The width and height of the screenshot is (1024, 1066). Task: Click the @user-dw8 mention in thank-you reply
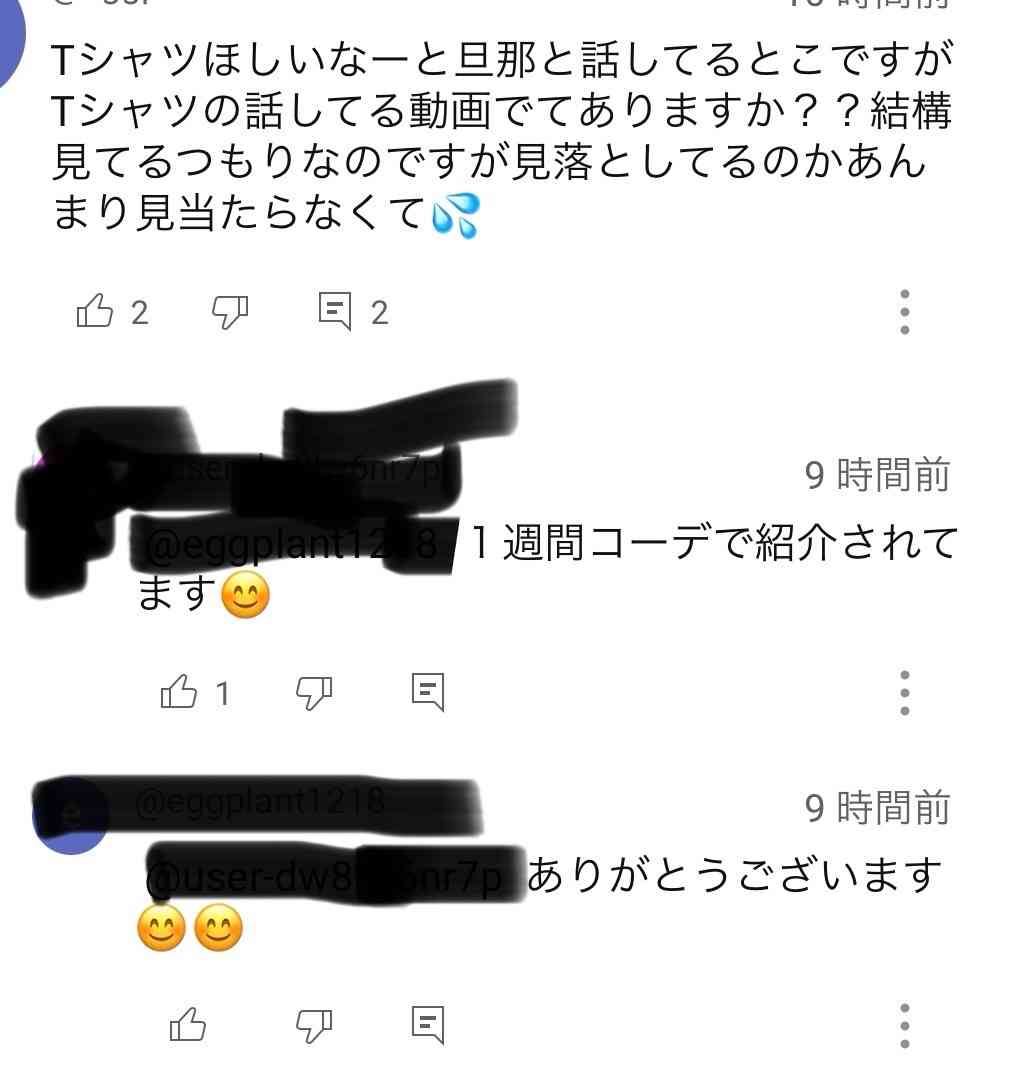click(x=324, y=877)
